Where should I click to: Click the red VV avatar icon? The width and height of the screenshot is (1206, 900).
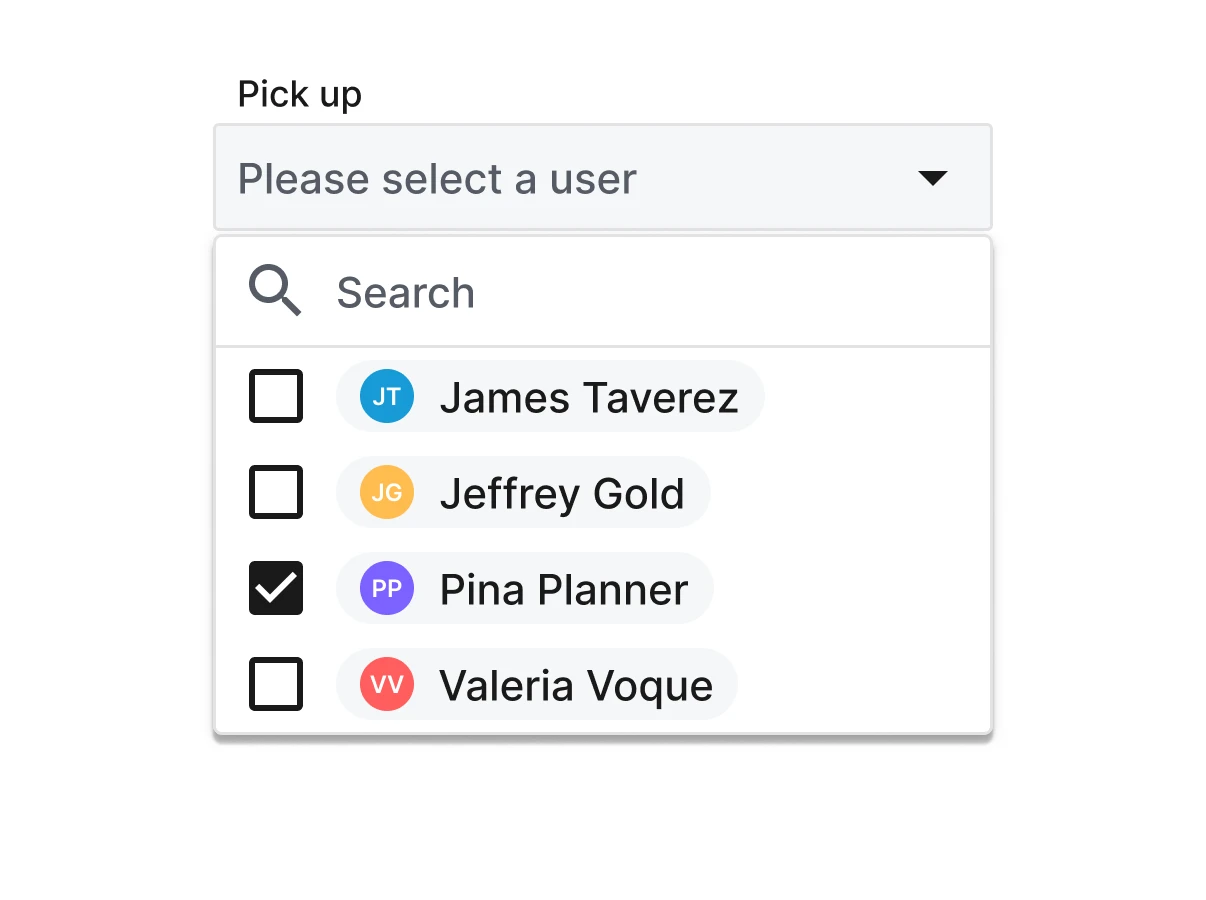click(x=387, y=684)
